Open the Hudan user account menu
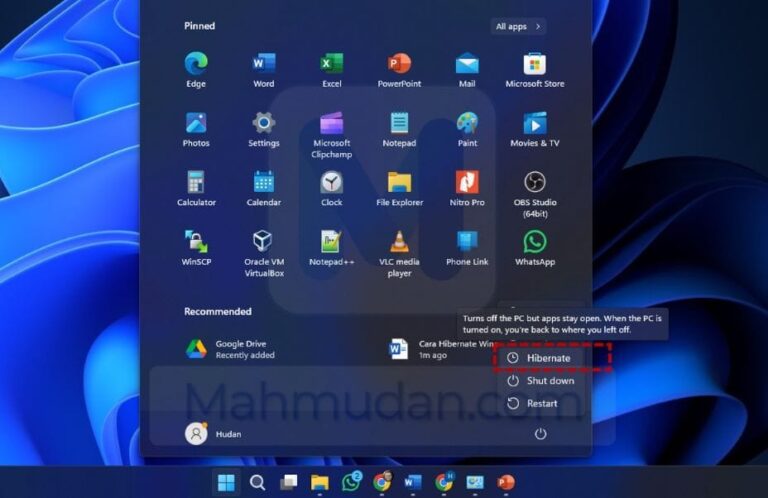This screenshot has height=498, width=768. click(213, 434)
